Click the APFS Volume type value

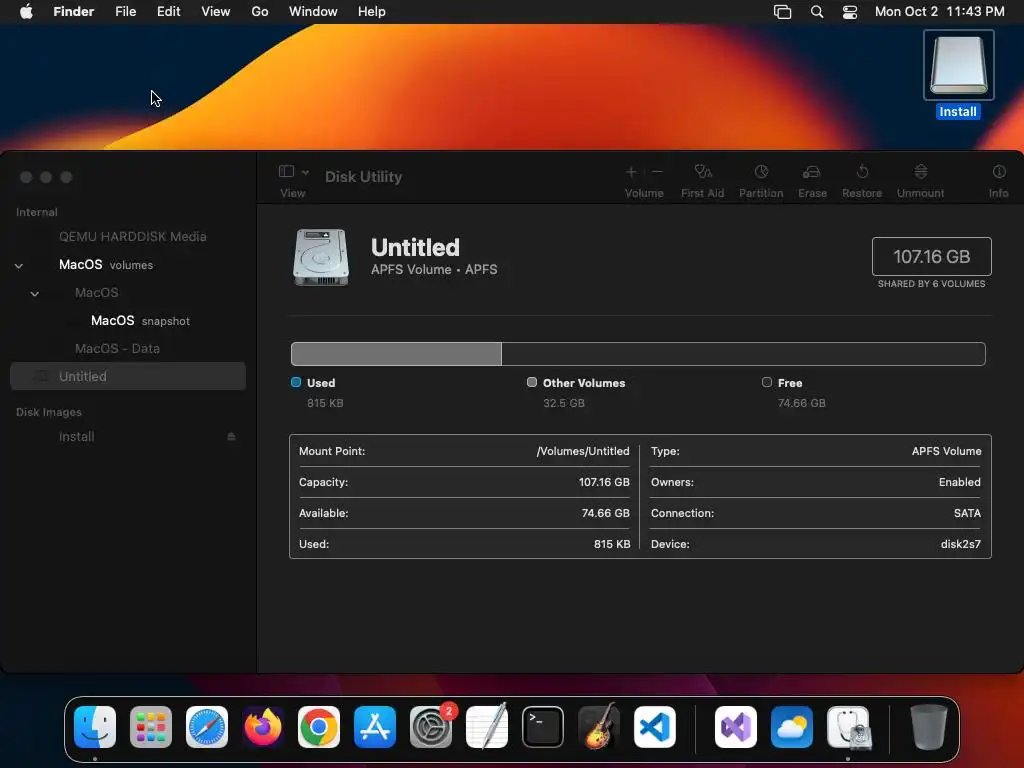946,451
